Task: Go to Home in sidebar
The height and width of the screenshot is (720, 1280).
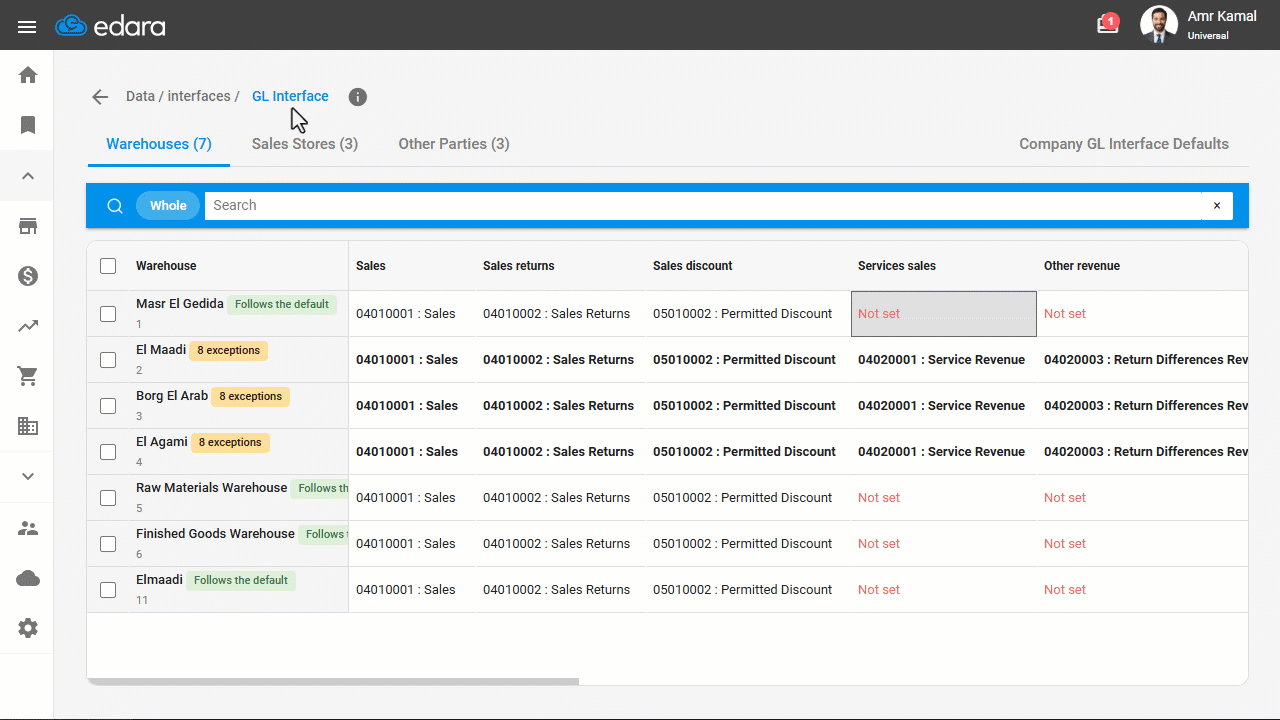Action: coord(28,75)
